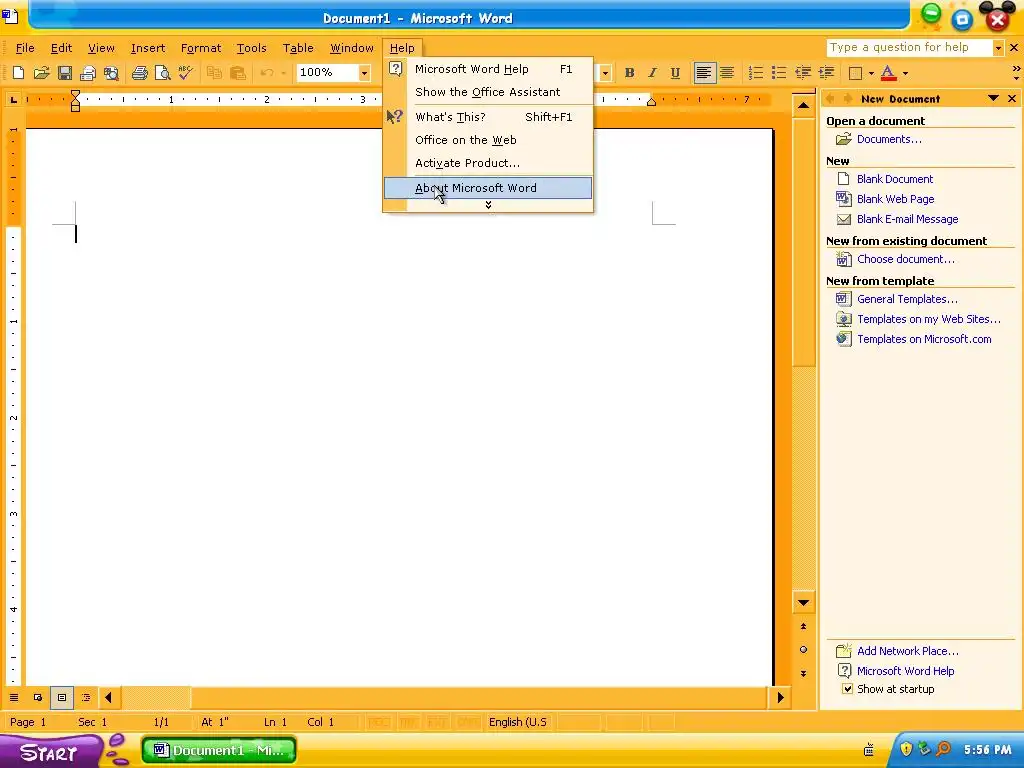1024x768 pixels.
Task: Print the document using printer icon
Action: coord(139,73)
